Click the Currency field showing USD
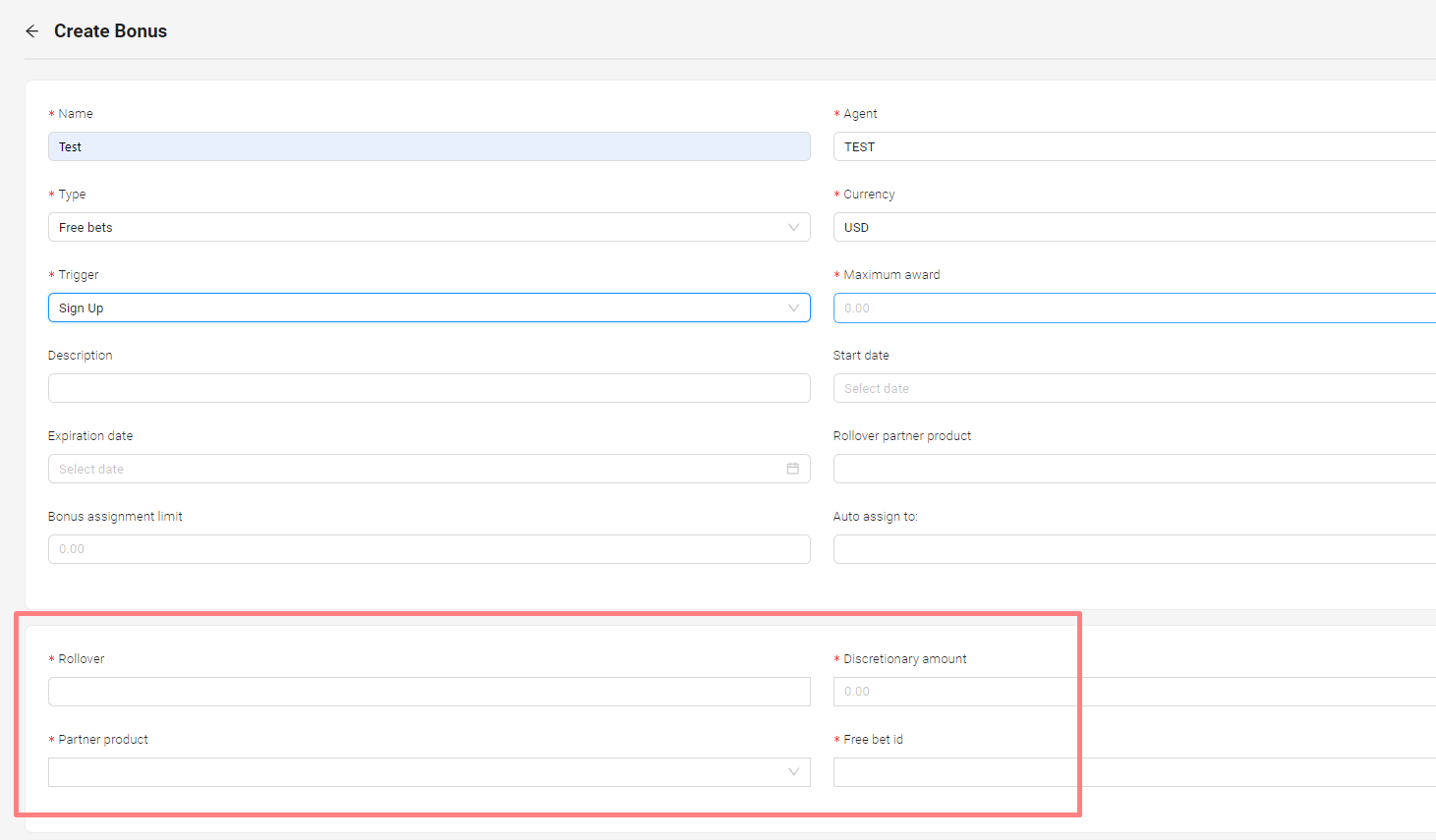The height and width of the screenshot is (840, 1436). point(1081,227)
